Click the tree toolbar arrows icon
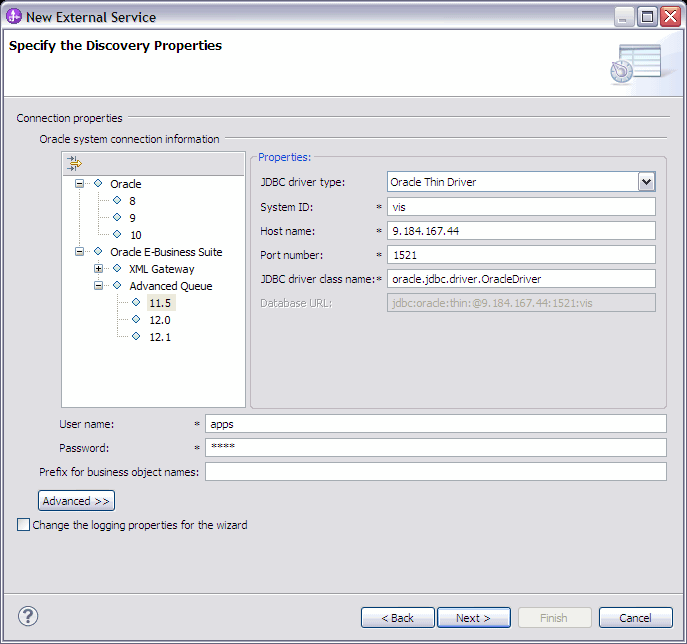Screen dimensions: 687x644 point(74,164)
